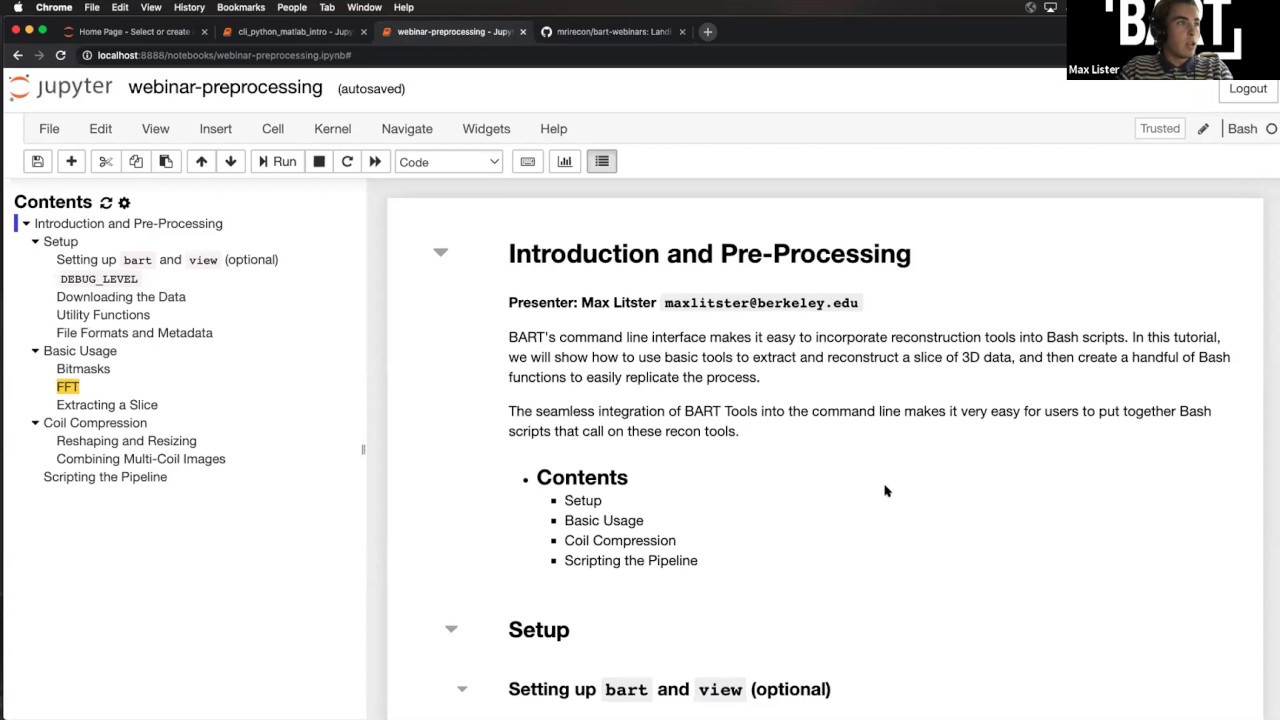Follow Coil Compression link in notebook
The image size is (1280, 720).
click(620, 541)
